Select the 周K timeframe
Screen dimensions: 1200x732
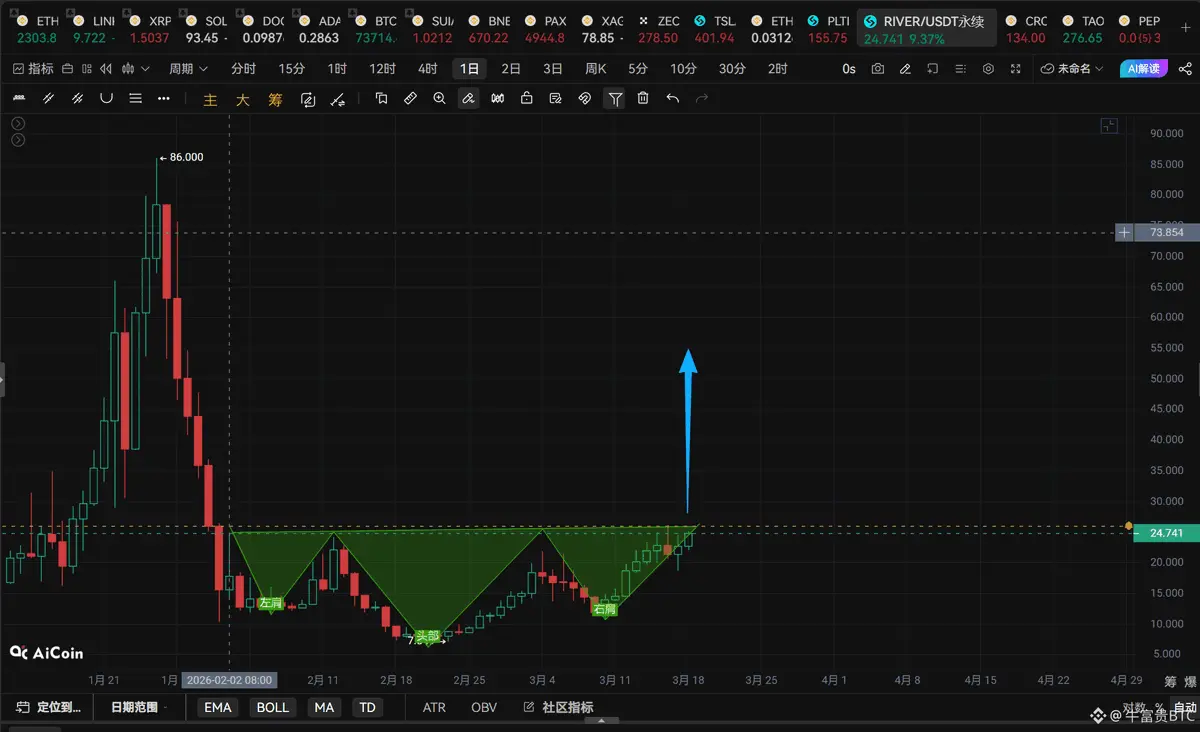[595, 69]
